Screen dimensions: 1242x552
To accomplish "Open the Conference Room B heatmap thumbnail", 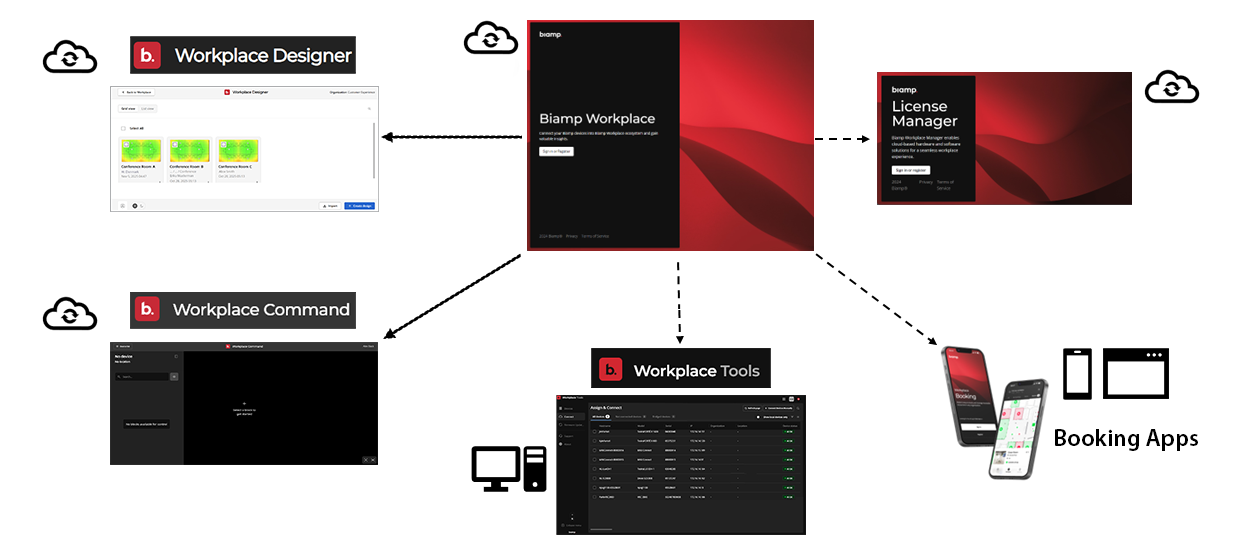I will [190, 151].
